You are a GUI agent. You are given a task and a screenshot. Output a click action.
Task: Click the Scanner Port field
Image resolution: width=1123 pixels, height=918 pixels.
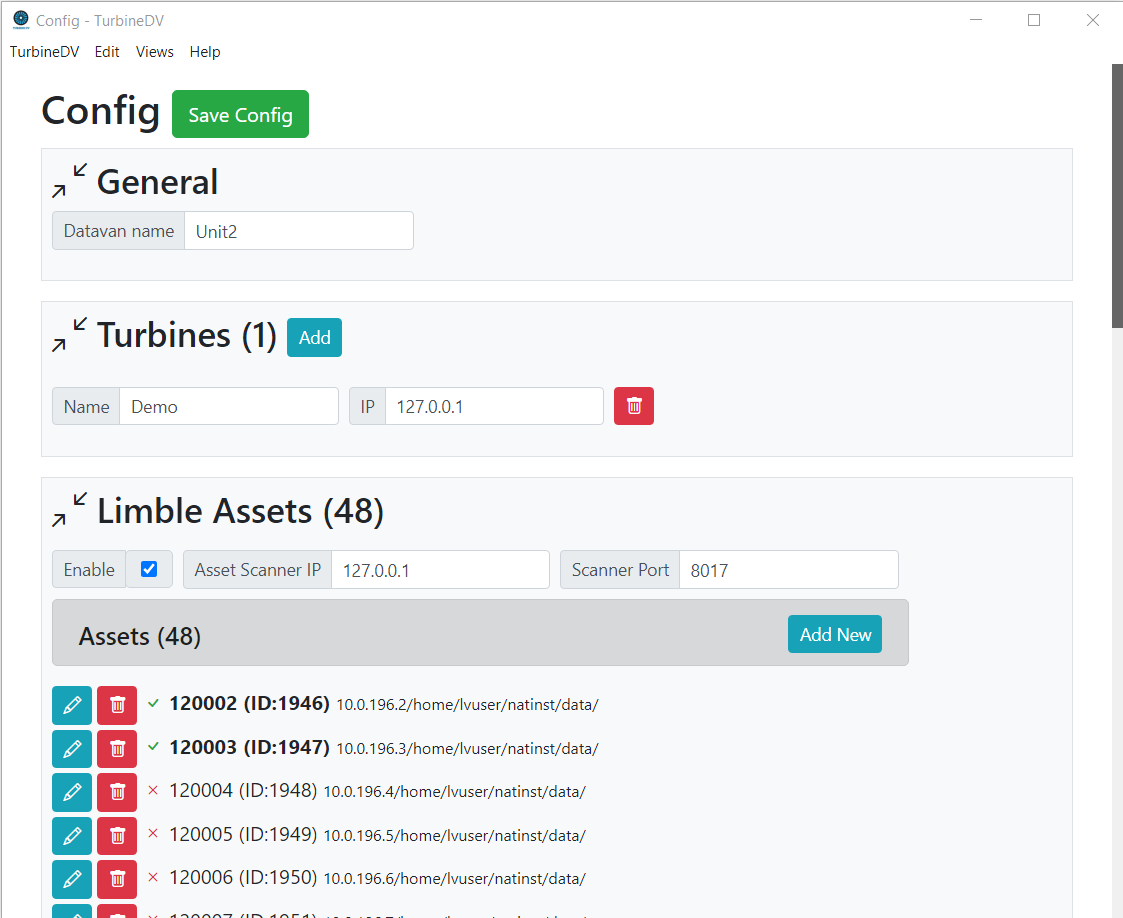789,570
